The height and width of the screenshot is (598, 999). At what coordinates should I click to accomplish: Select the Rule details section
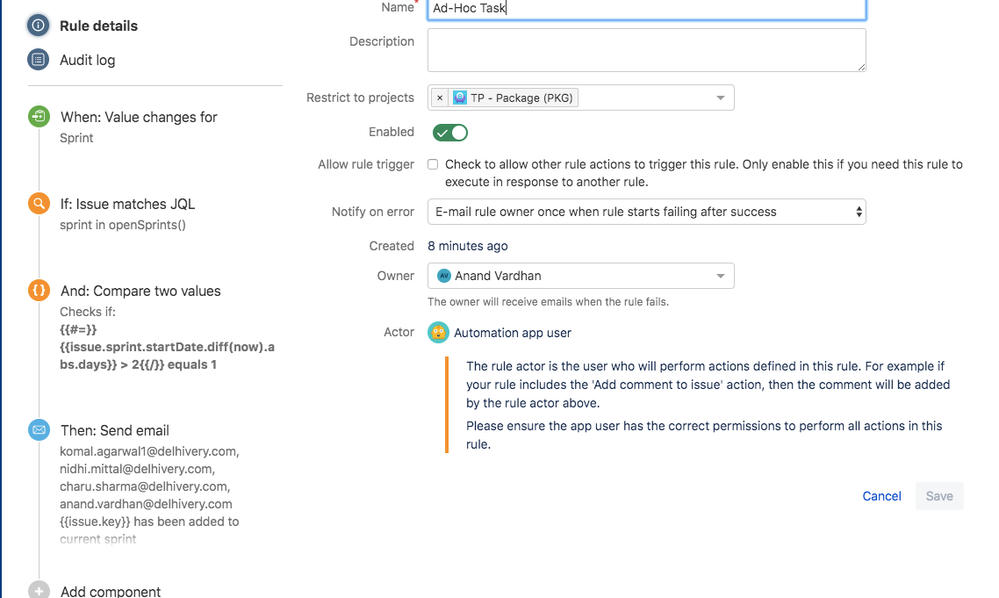click(x=98, y=26)
